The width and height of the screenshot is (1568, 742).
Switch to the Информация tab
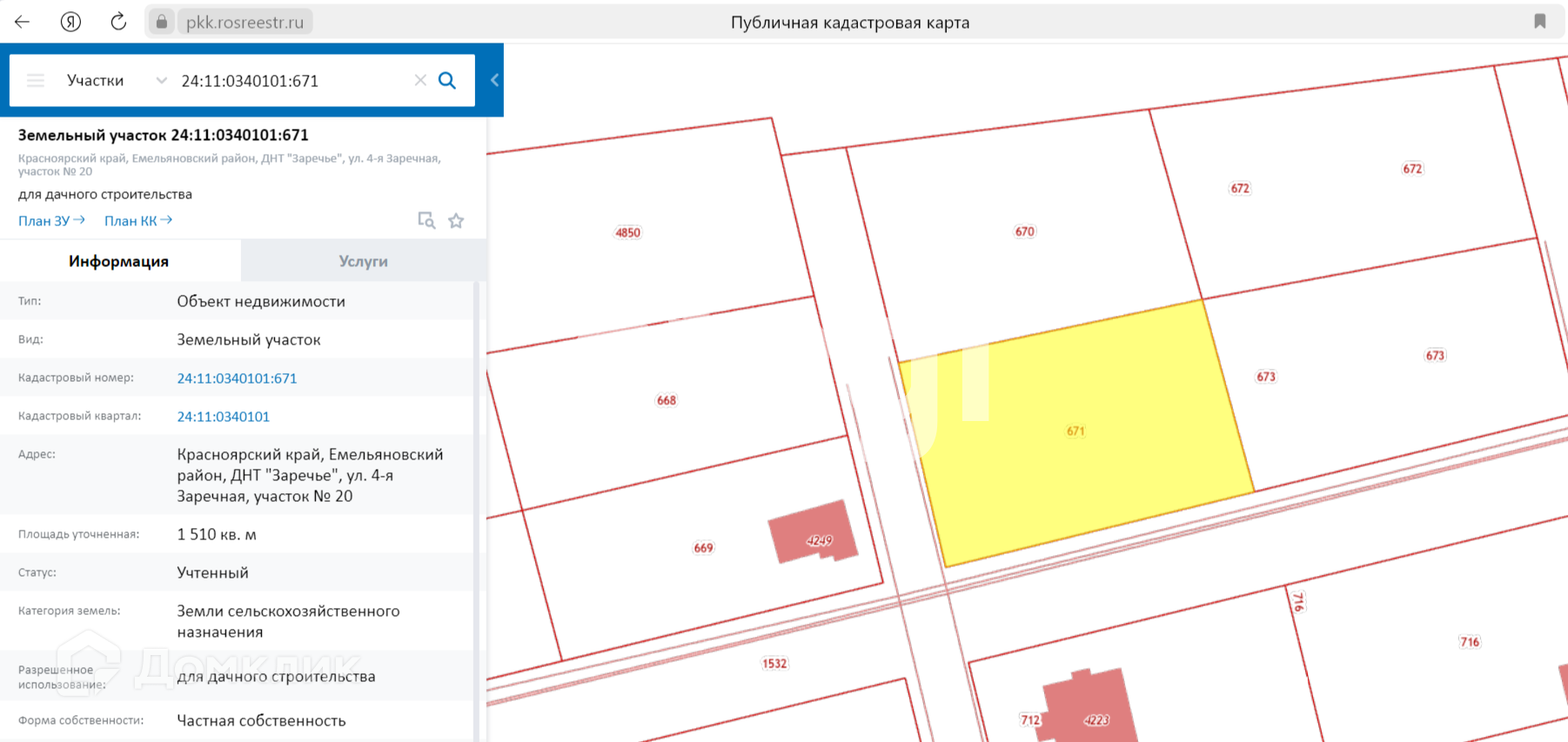(x=119, y=261)
